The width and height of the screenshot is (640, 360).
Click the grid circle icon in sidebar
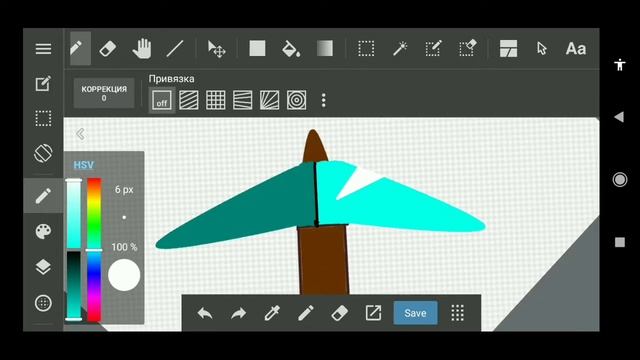pyautogui.click(x=43, y=303)
